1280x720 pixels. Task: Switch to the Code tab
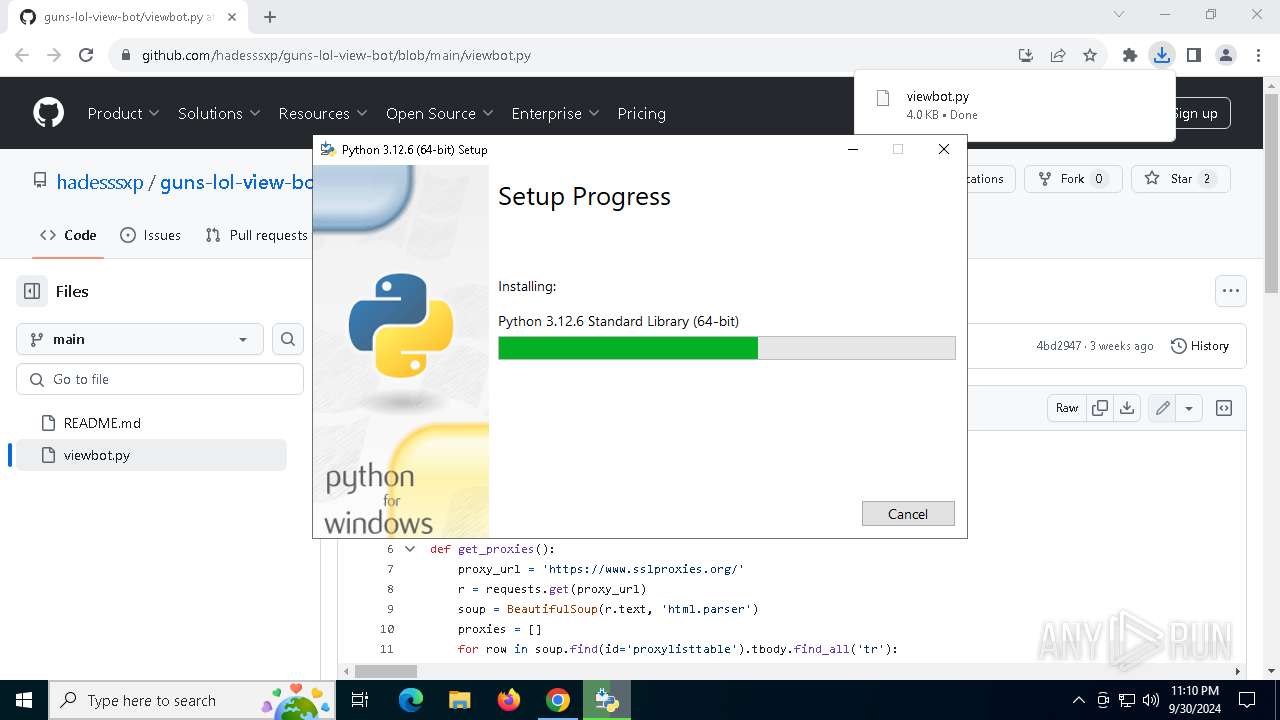pyautogui.click(x=68, y=235)
